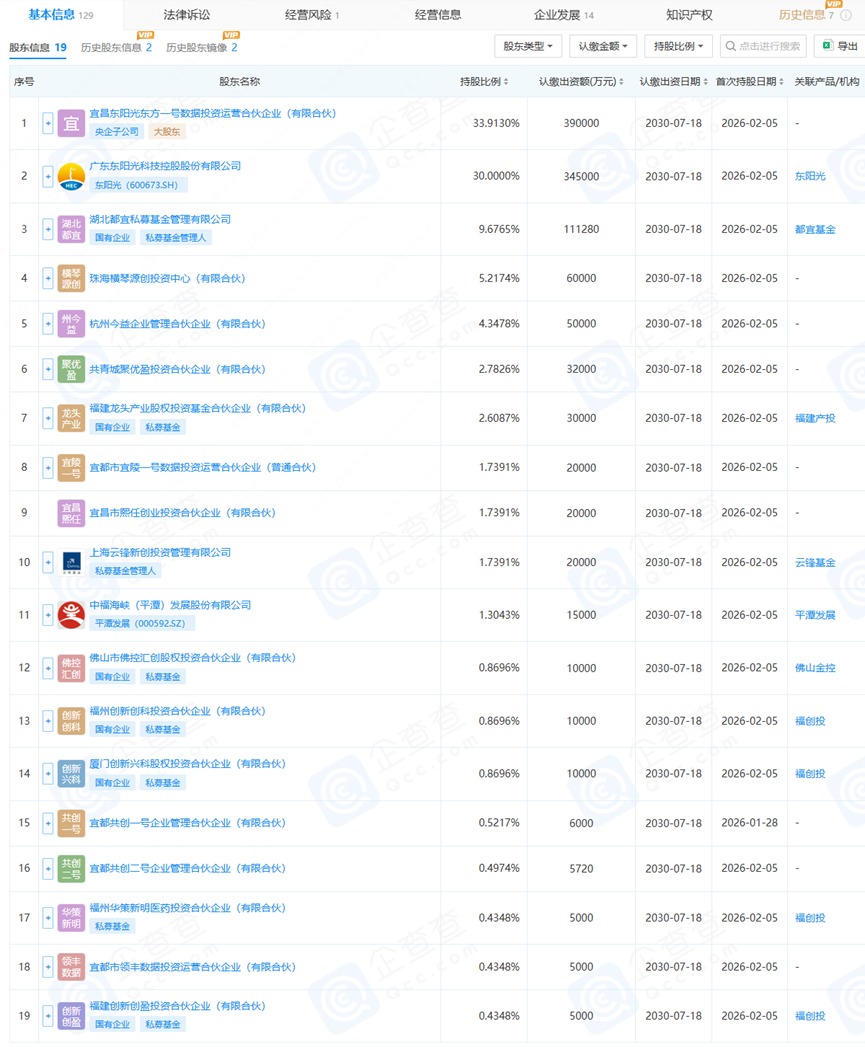This screenshot has width=865, height=1047.
Task: Click the 宜 logo of 宜昌东阳光东方一号
Action: 70,120
